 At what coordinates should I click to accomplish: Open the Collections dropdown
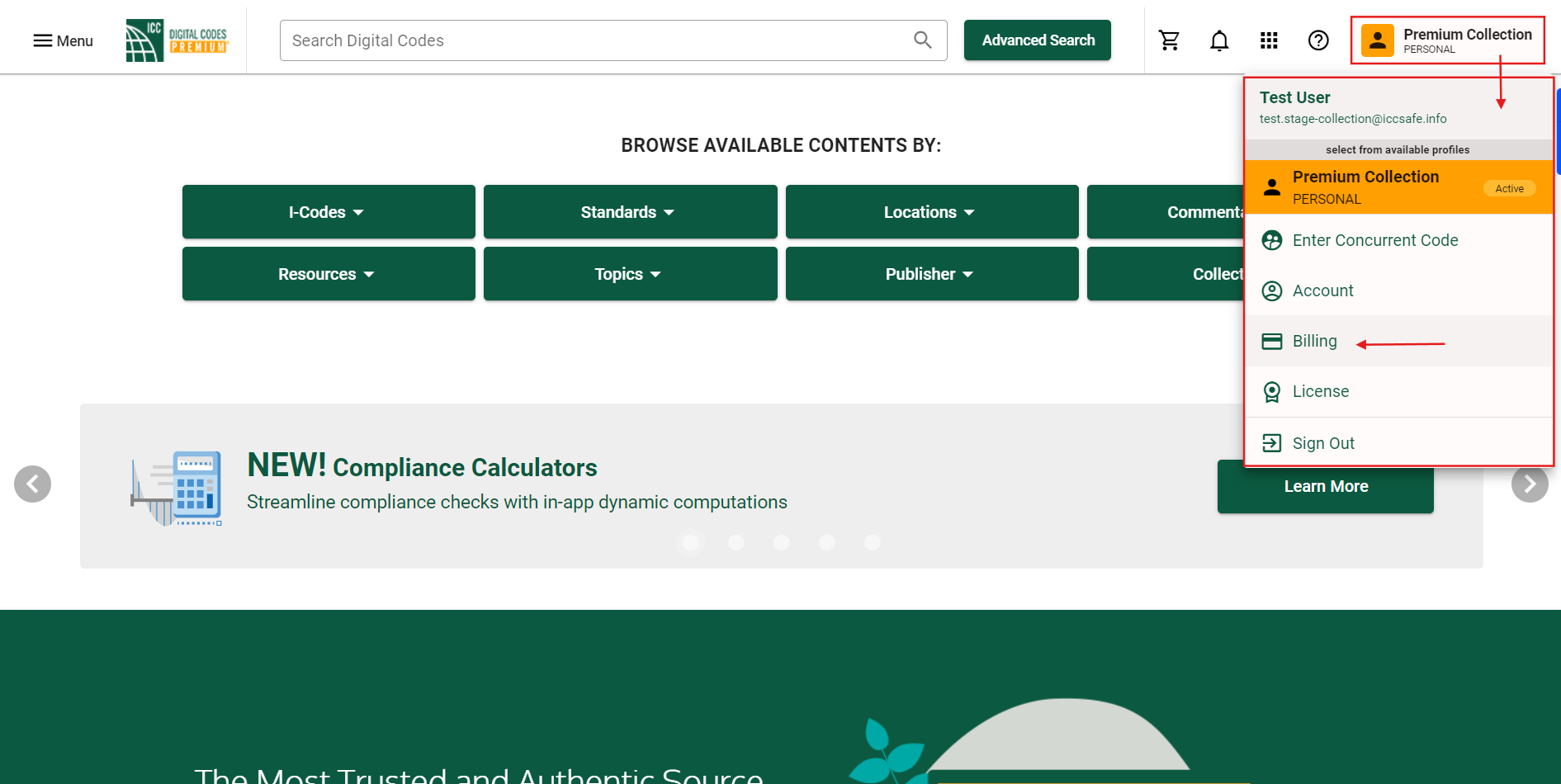pyautogui.click(x=1166, y=274)
